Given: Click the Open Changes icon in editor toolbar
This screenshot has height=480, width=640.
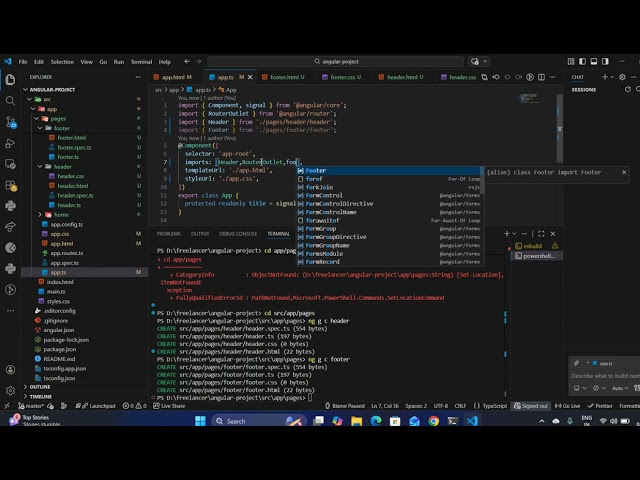Looking at the screenshot, I should 484,77.
